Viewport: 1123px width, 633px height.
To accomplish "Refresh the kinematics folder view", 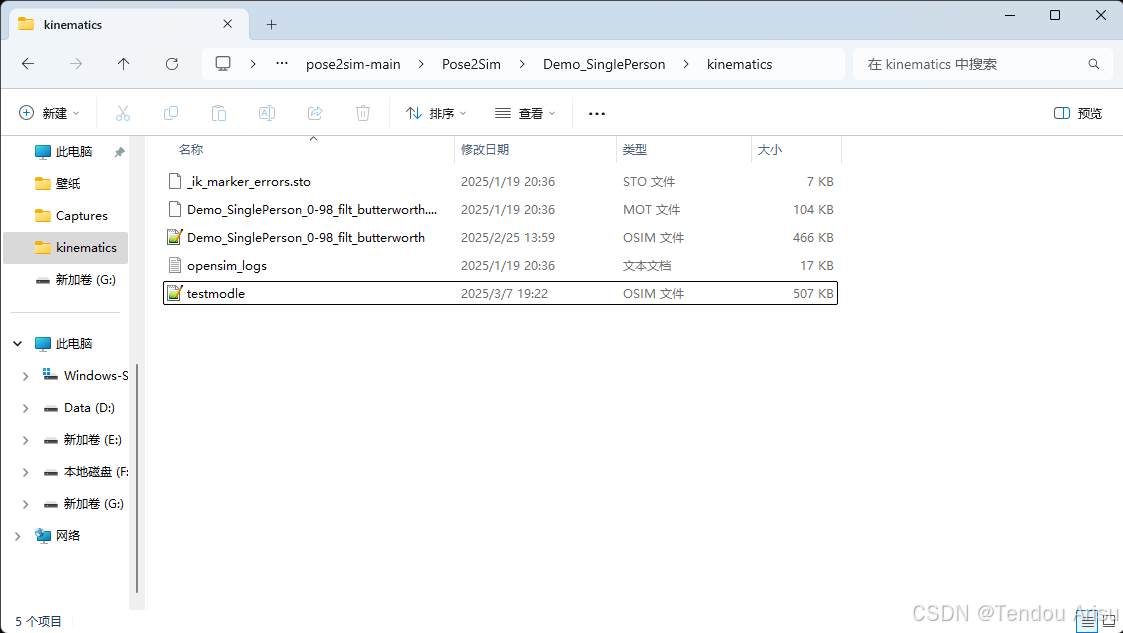I will (172, 64).
